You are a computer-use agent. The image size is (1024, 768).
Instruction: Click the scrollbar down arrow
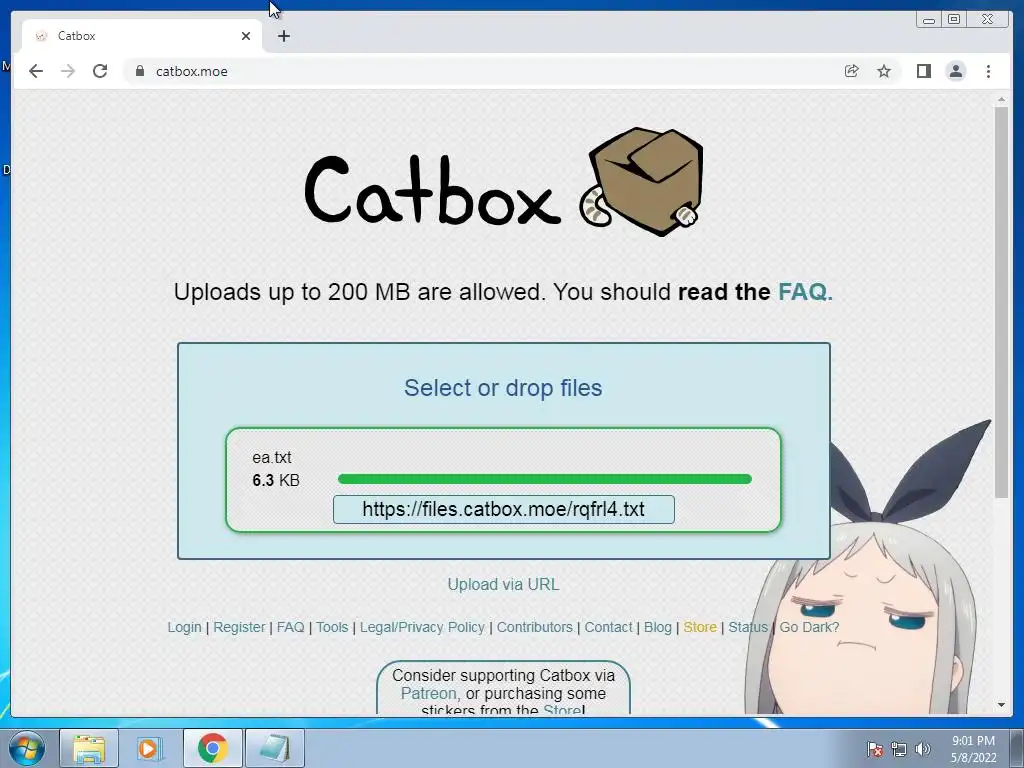coord(1001,705)
